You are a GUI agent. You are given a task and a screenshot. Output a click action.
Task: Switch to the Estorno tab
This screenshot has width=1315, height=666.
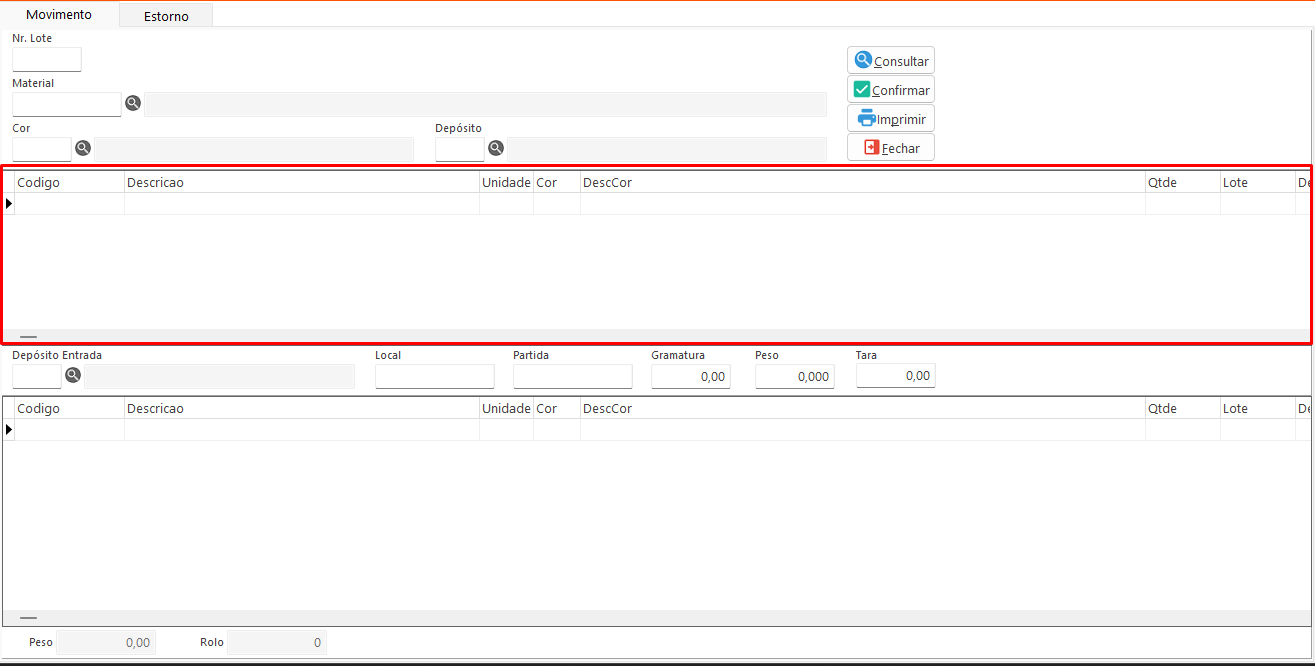click(166, 16)
